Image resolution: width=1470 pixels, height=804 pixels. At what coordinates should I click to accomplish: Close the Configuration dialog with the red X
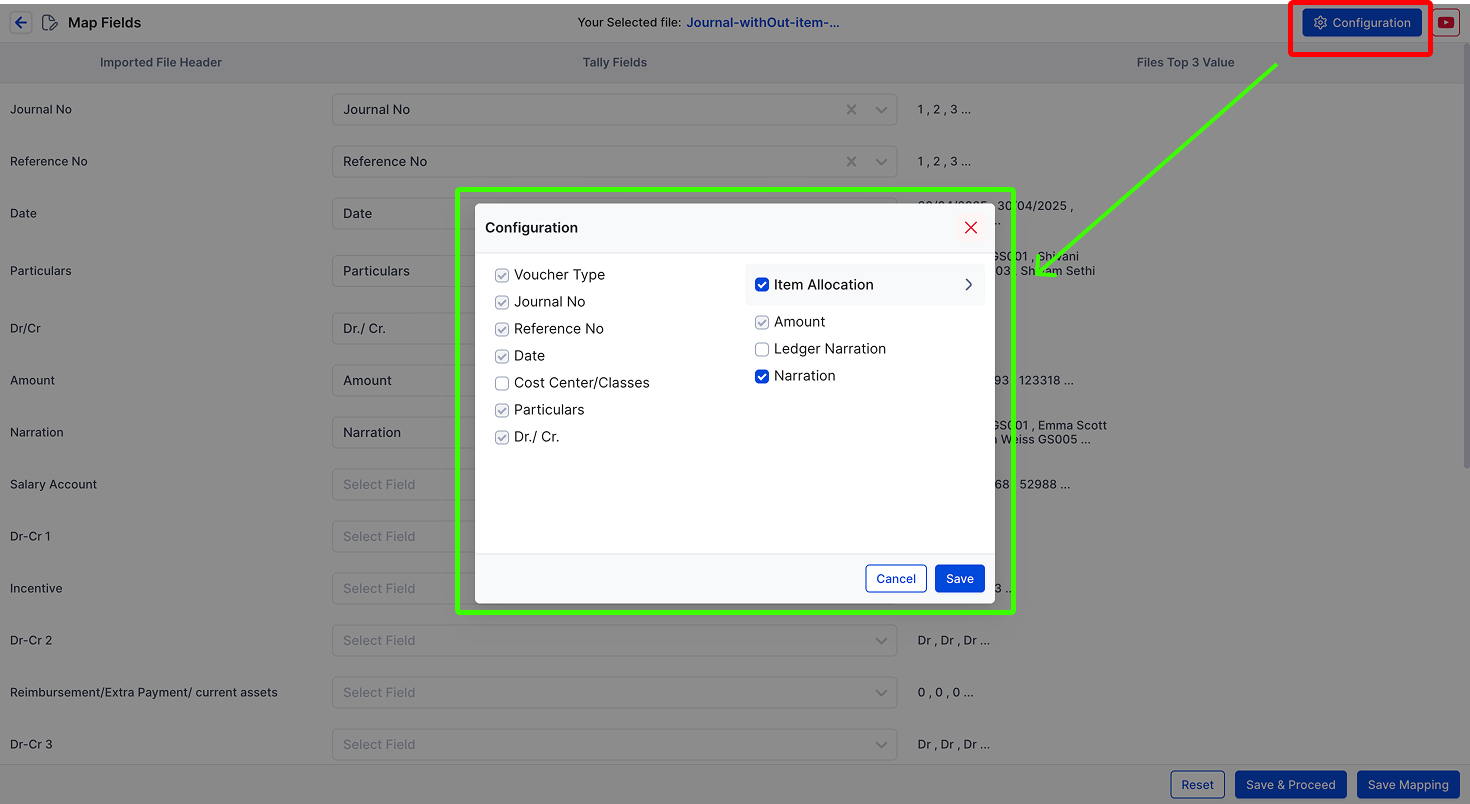point(970,228)
